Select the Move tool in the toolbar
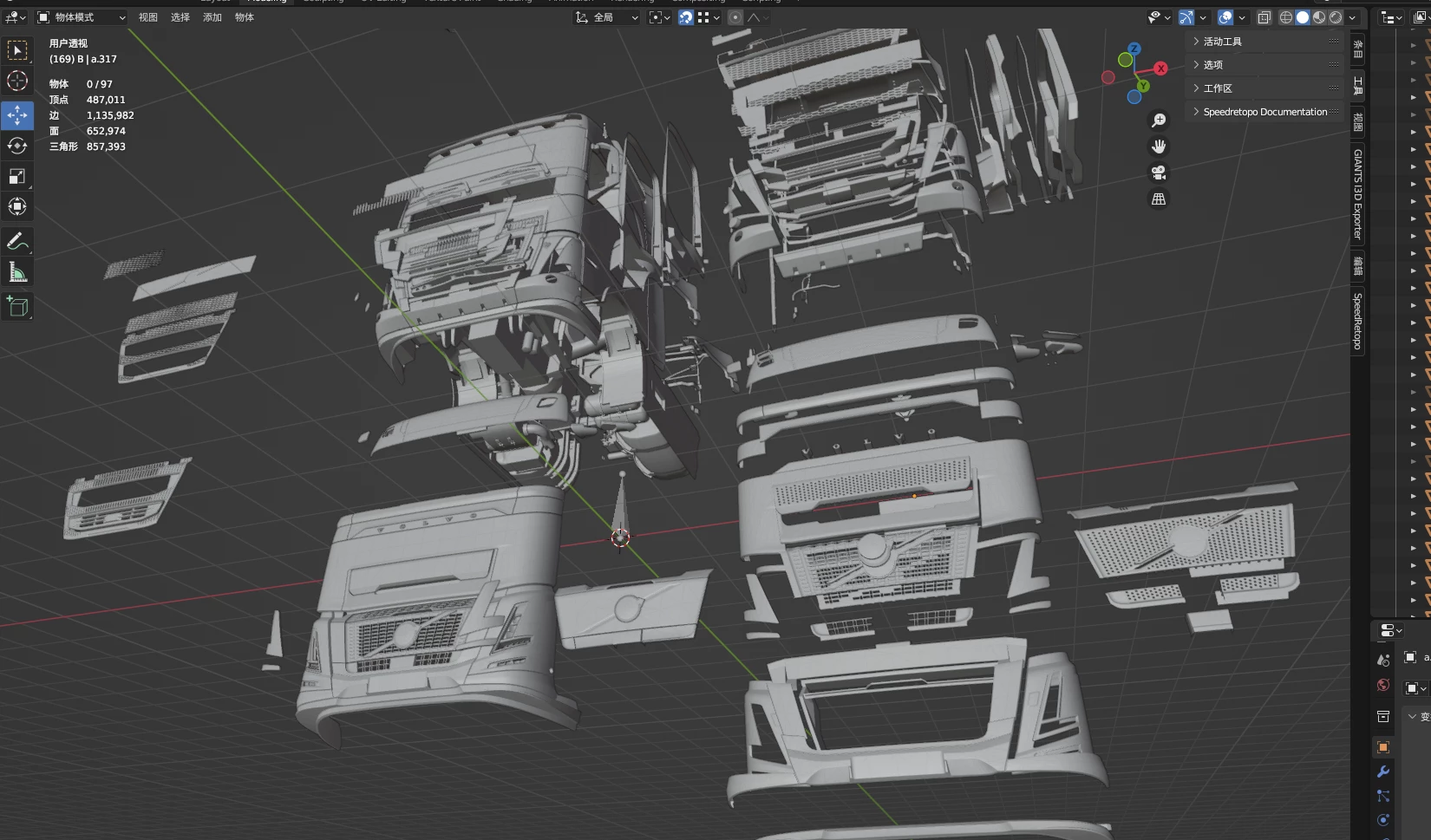The width and height of the screenshot is (1431, 840). coord(17,114)
